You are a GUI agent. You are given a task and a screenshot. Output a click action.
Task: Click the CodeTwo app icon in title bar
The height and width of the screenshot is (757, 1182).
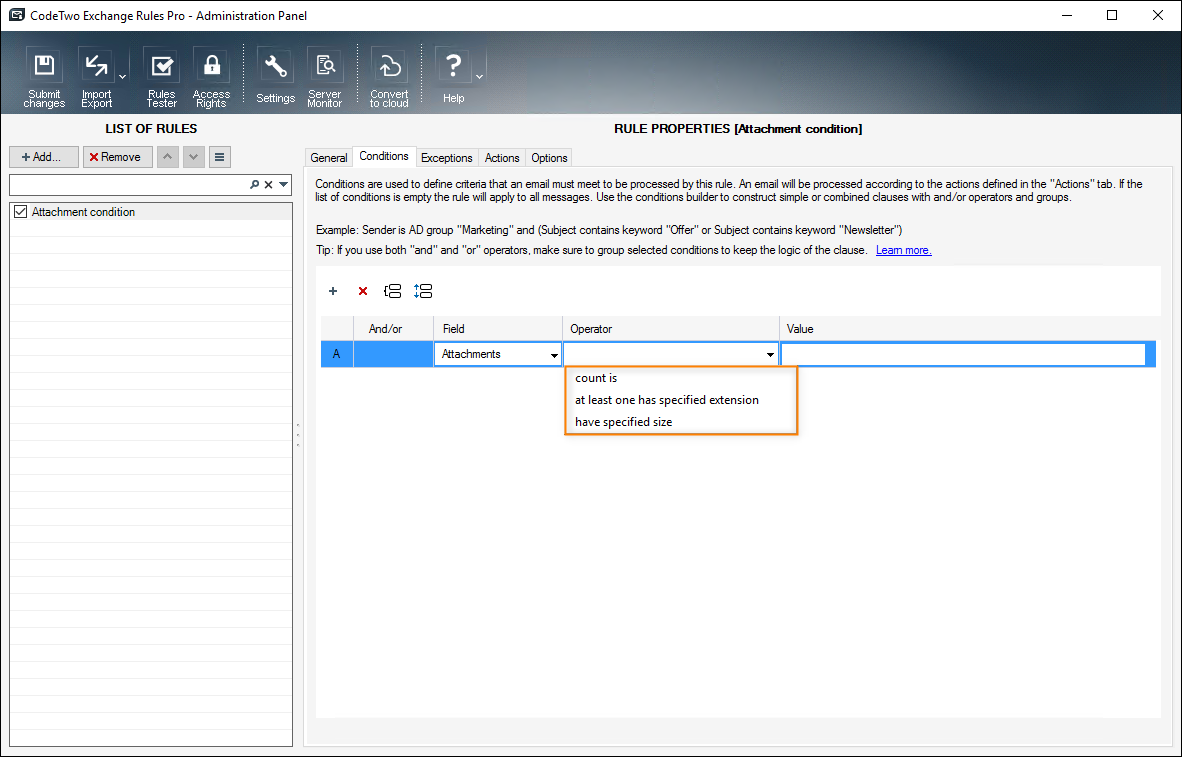(17, 15)
